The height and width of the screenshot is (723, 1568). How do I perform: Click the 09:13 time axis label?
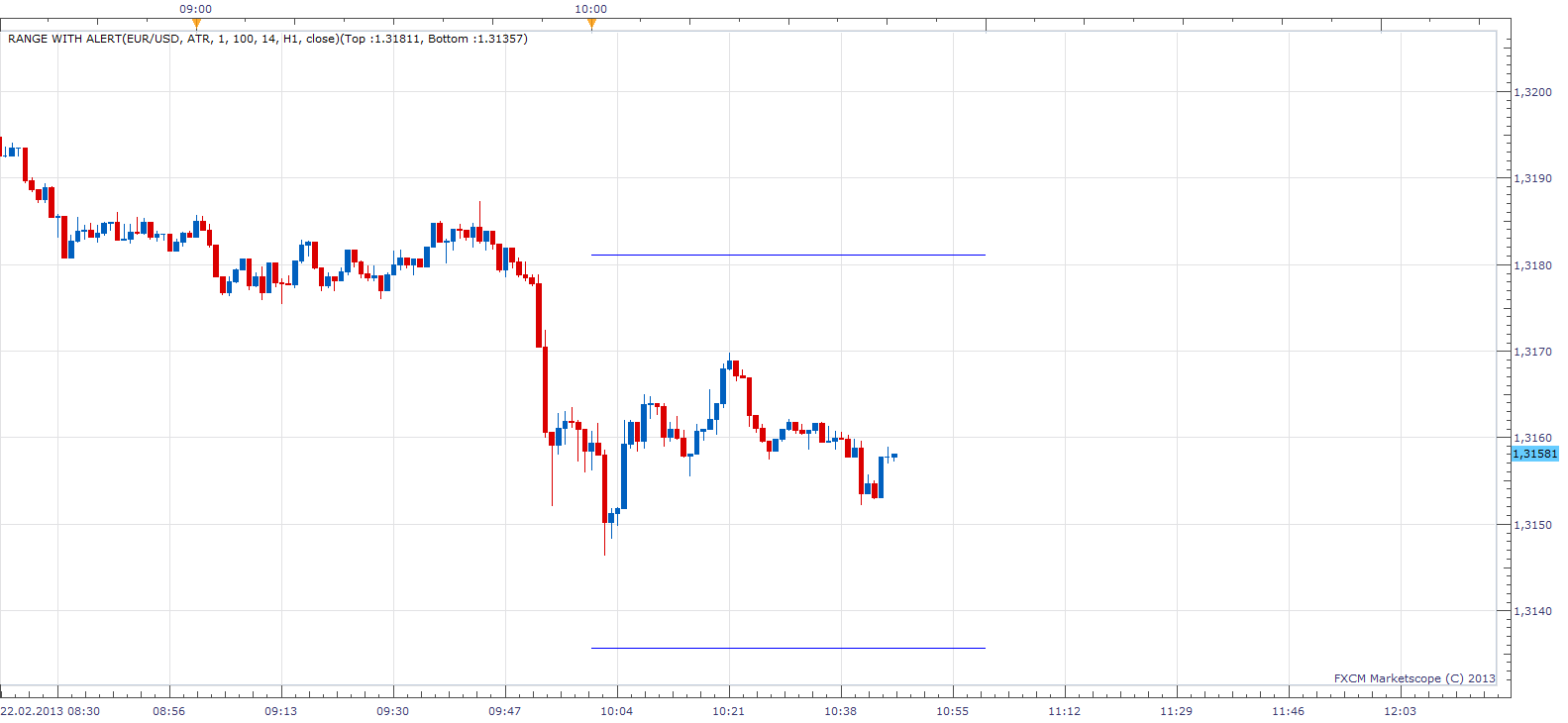pyautogui.click(x=281, y=711)
